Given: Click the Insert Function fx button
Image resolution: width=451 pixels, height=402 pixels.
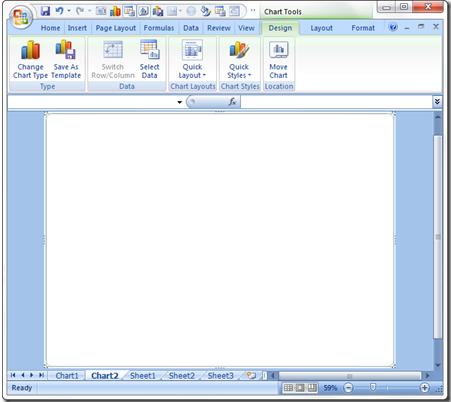Looking at the screenshot, I should (x=232, y=102).
